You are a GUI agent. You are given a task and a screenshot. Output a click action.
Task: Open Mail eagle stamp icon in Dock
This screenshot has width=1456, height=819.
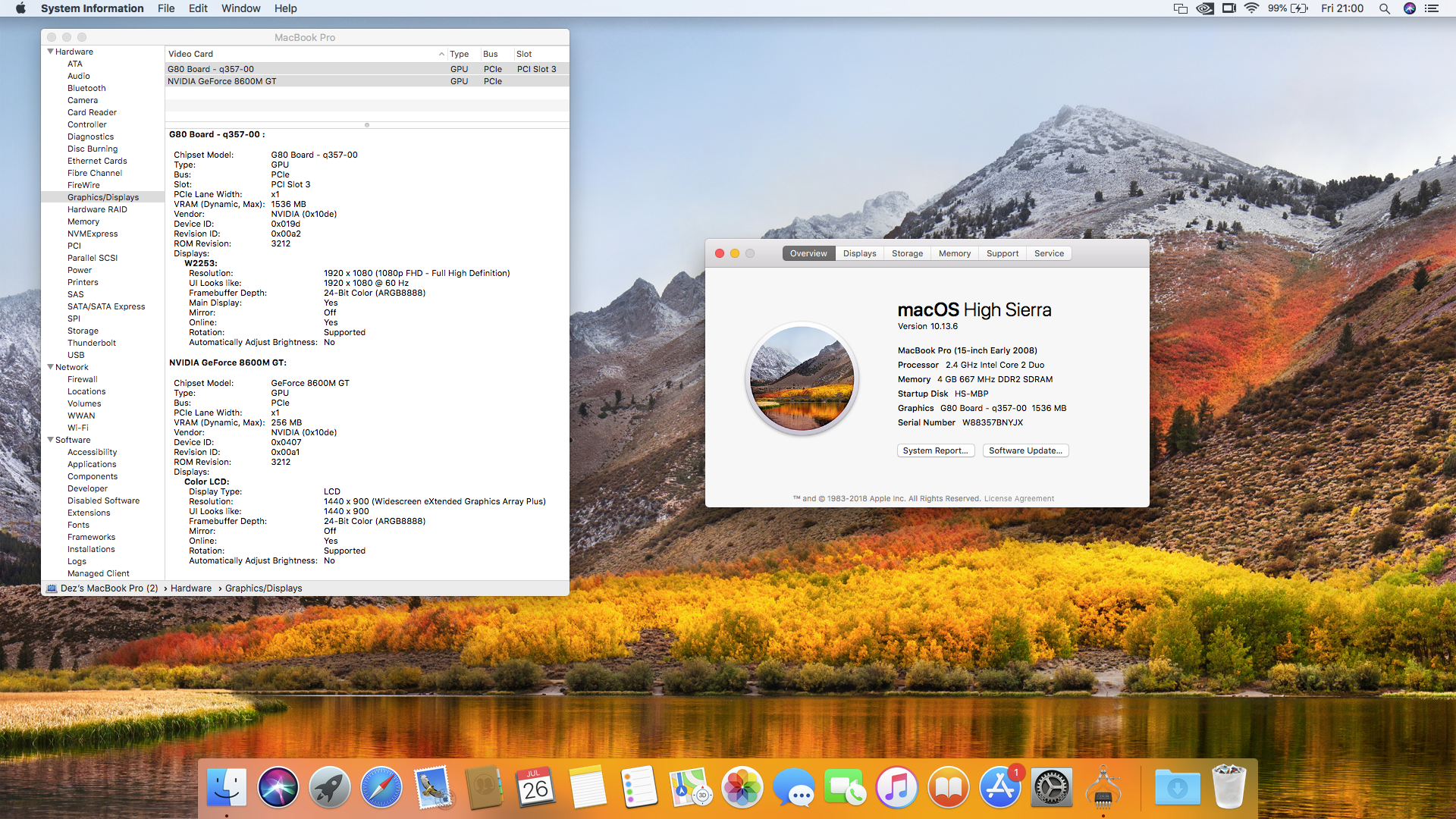pos(433,788)
